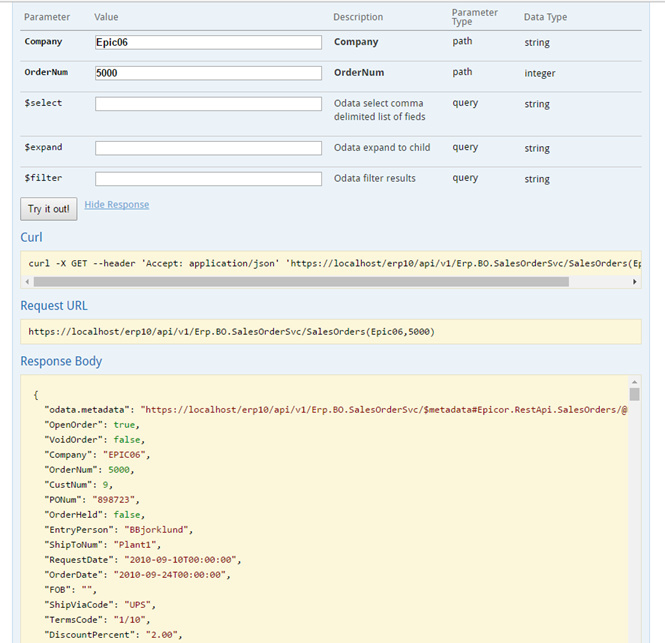Click the "Plant1" ShipToNum value

135,545
